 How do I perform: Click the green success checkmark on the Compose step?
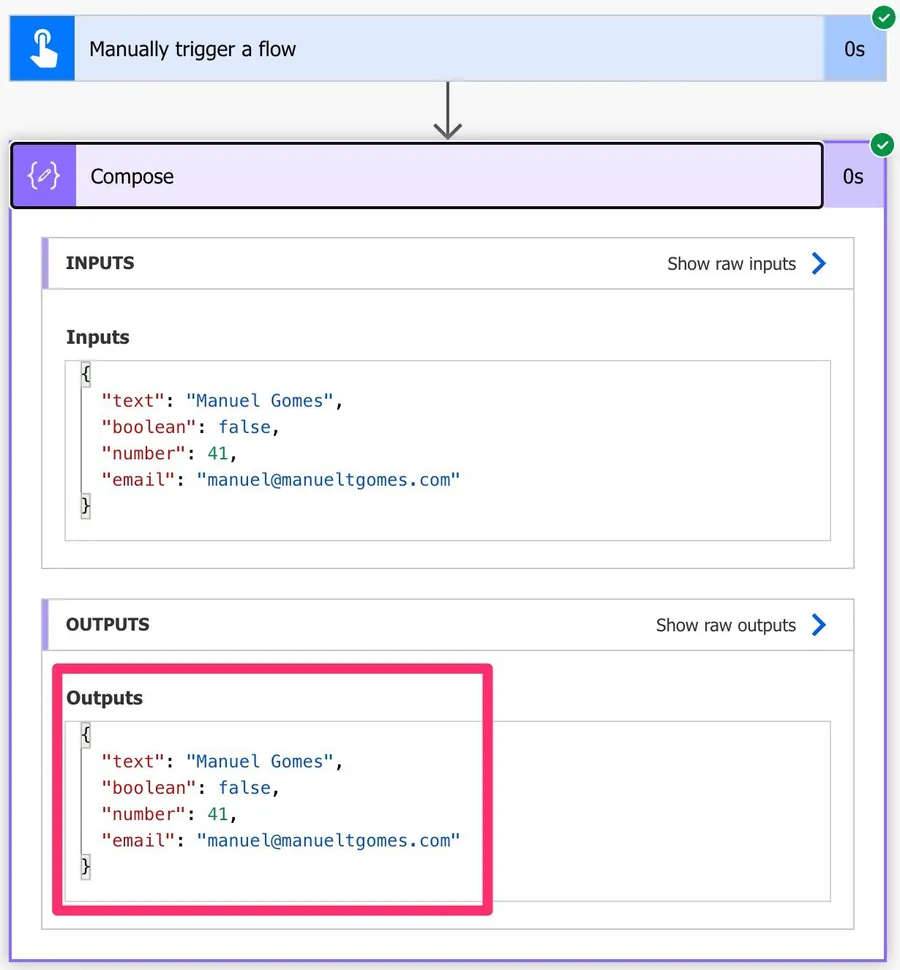pyautogui.click(x=882, y=145)
